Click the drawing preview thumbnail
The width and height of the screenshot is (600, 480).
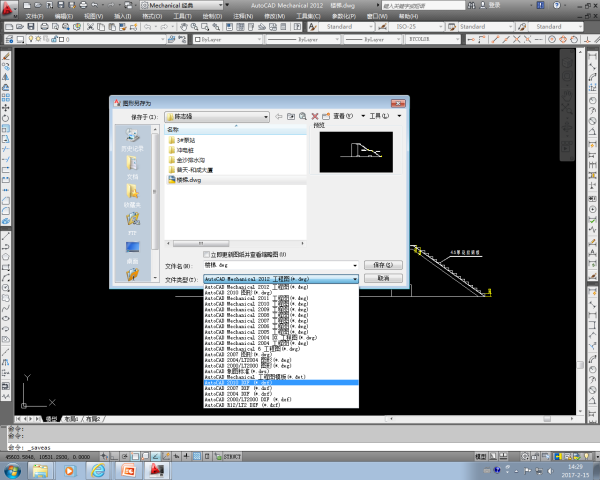[x=356, y=152]
